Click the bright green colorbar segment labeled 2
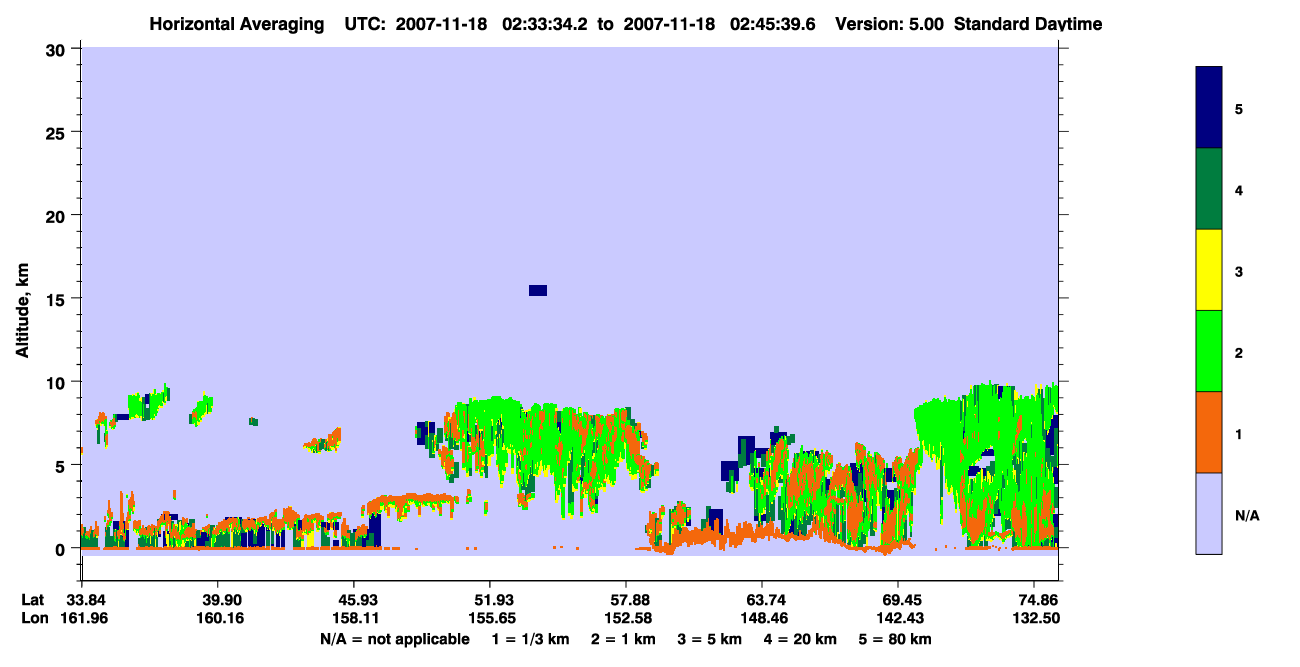 (x=1209, y=351)
